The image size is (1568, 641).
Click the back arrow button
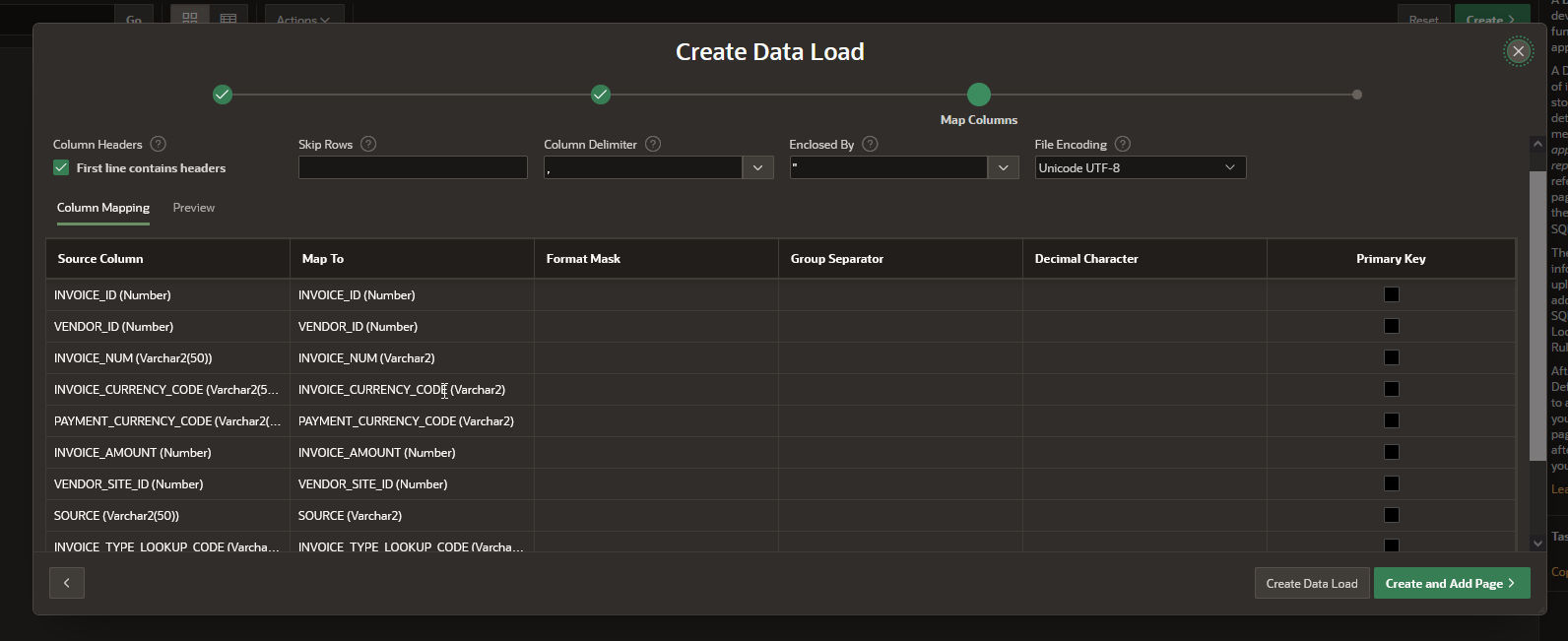67,583
